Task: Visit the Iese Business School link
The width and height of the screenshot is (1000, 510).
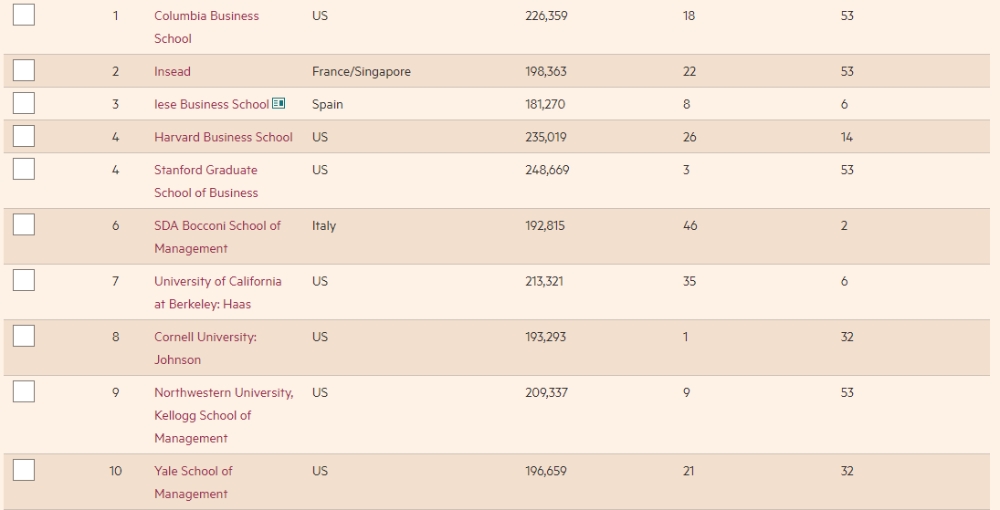Action: 211,105
